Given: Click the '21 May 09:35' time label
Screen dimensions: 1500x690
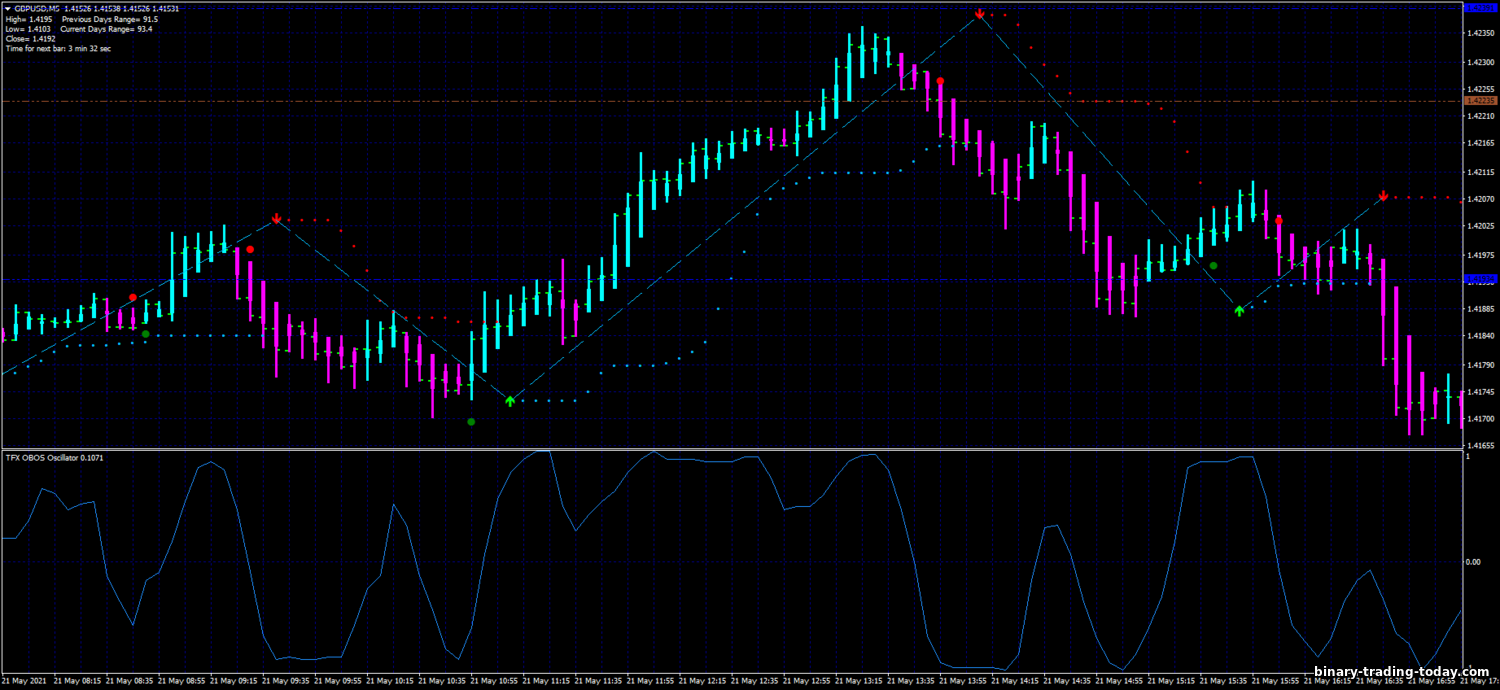Looking at the screenshot, I should click(x=286, y=682).
